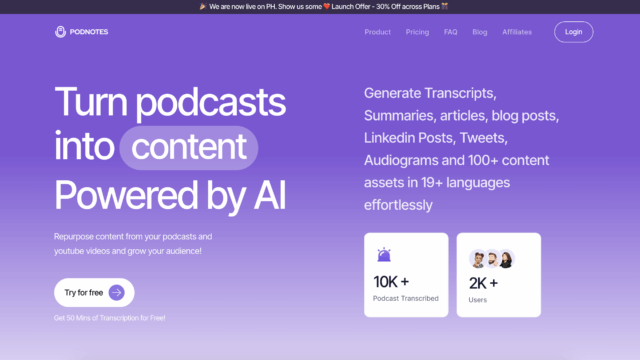Visit the Blog nav link
640x360 pixels.
click(480, 32)
